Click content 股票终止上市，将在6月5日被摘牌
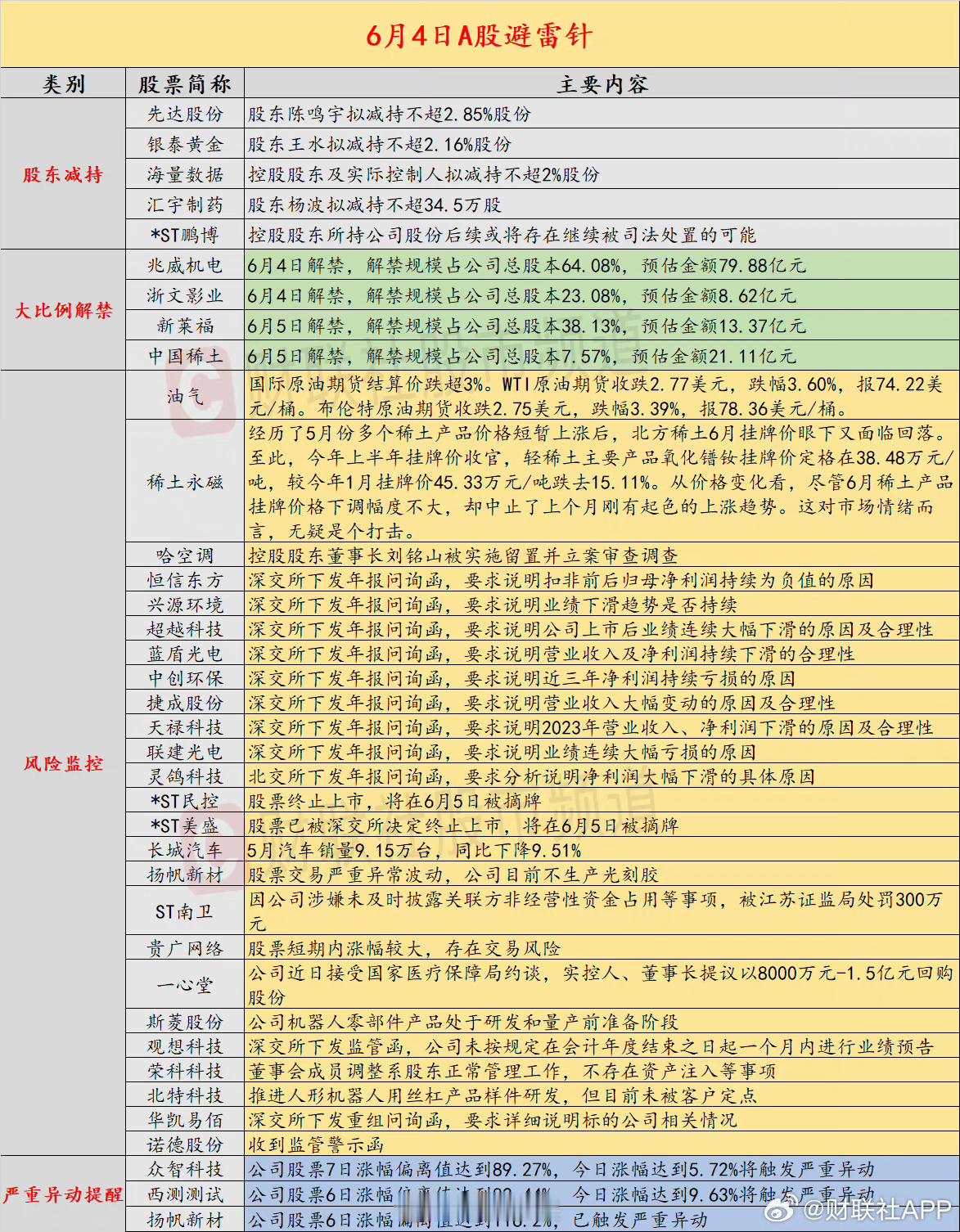960x1232 pixels. (394, 802)
